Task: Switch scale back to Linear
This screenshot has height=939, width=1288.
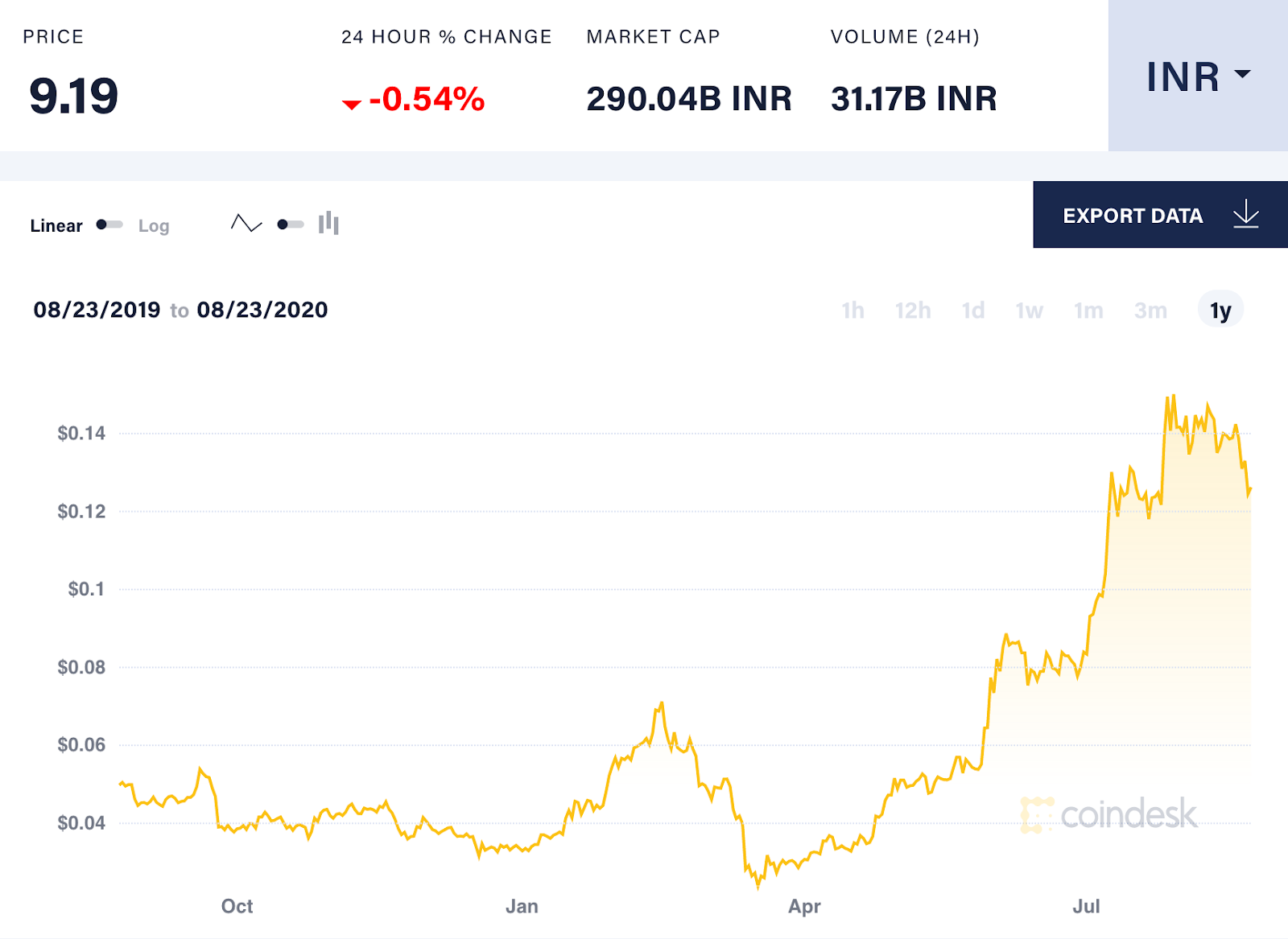Action: tap(56, 225)
